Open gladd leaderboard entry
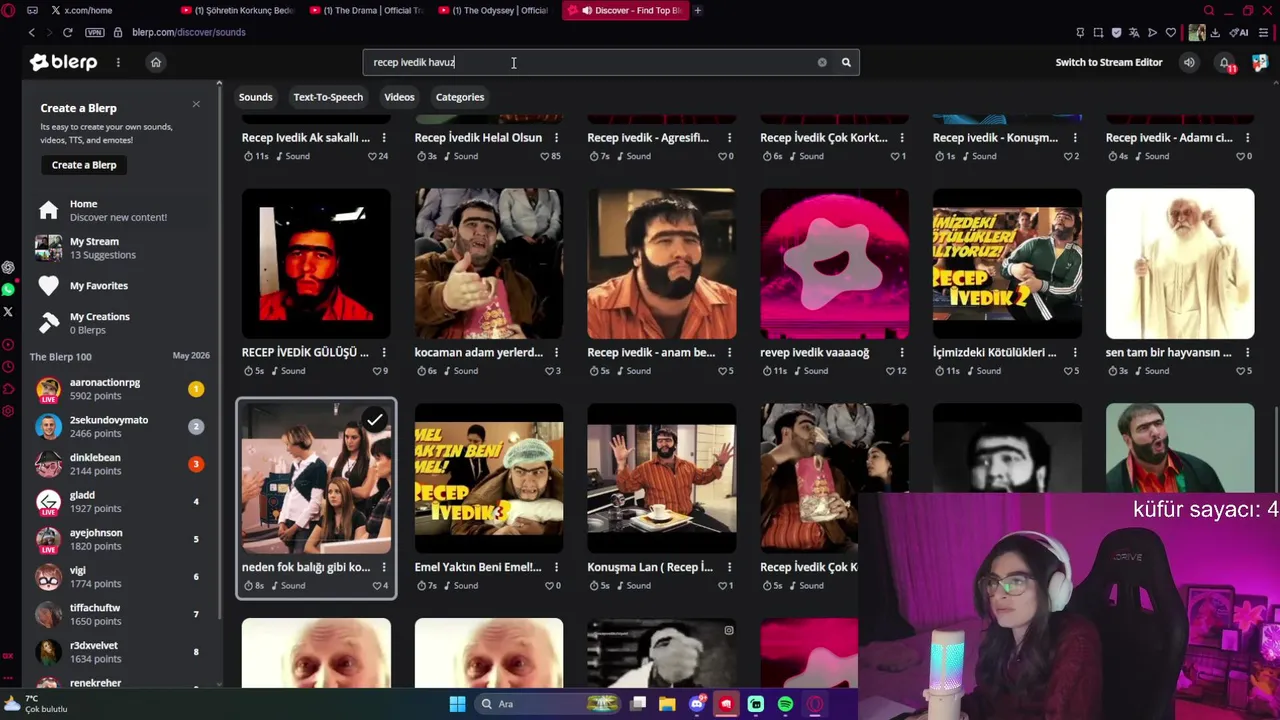Image resolution: width=1280 pixels, height=720 pixels. pos(120,502)
